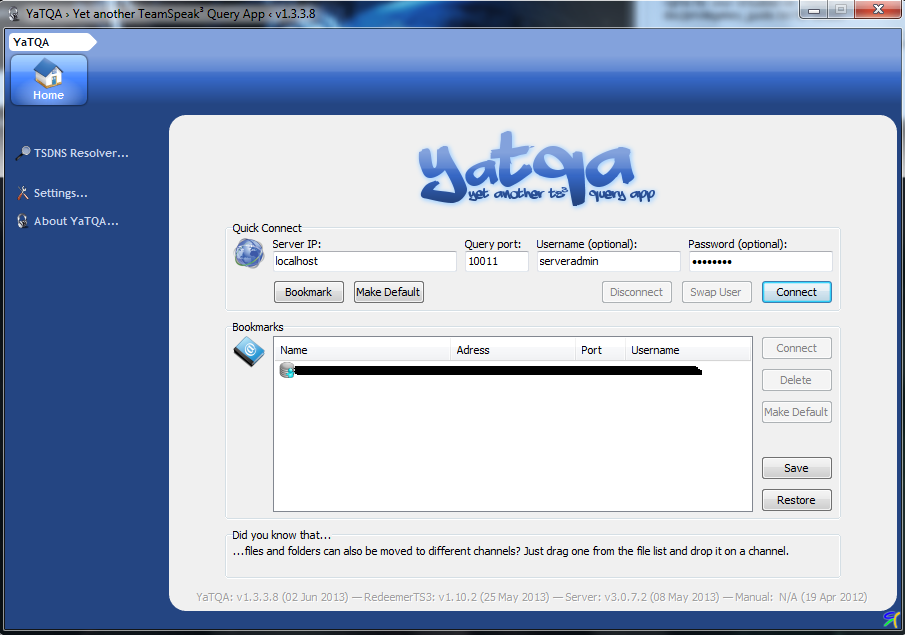Click the Quick Connect Connect button

796,292
